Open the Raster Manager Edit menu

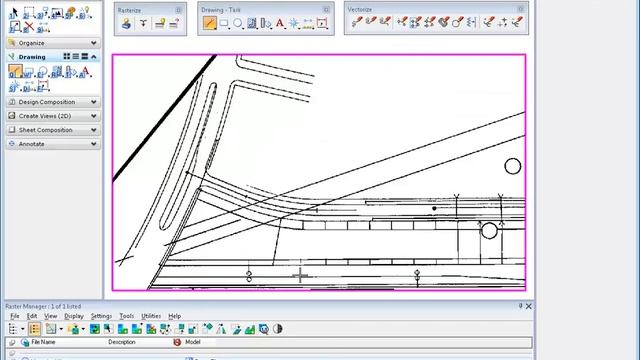tap(32, 316)
